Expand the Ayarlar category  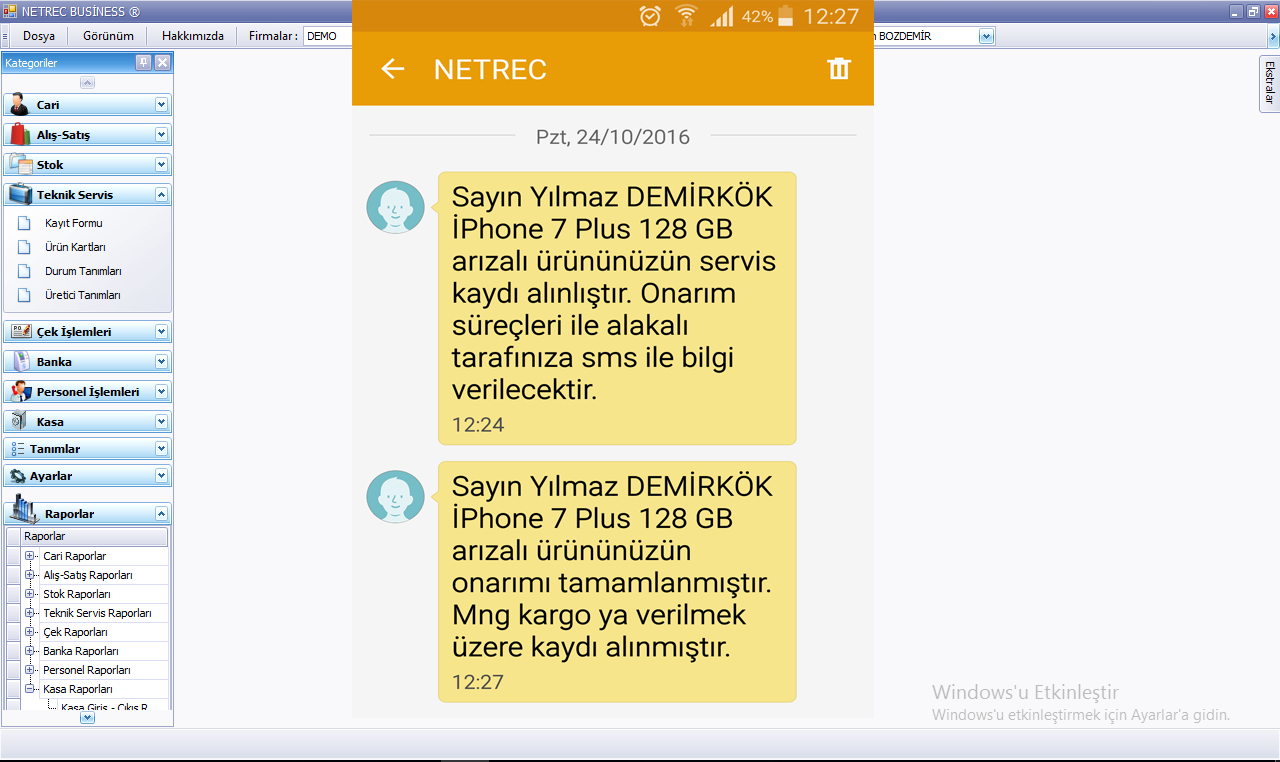(161, 476)
